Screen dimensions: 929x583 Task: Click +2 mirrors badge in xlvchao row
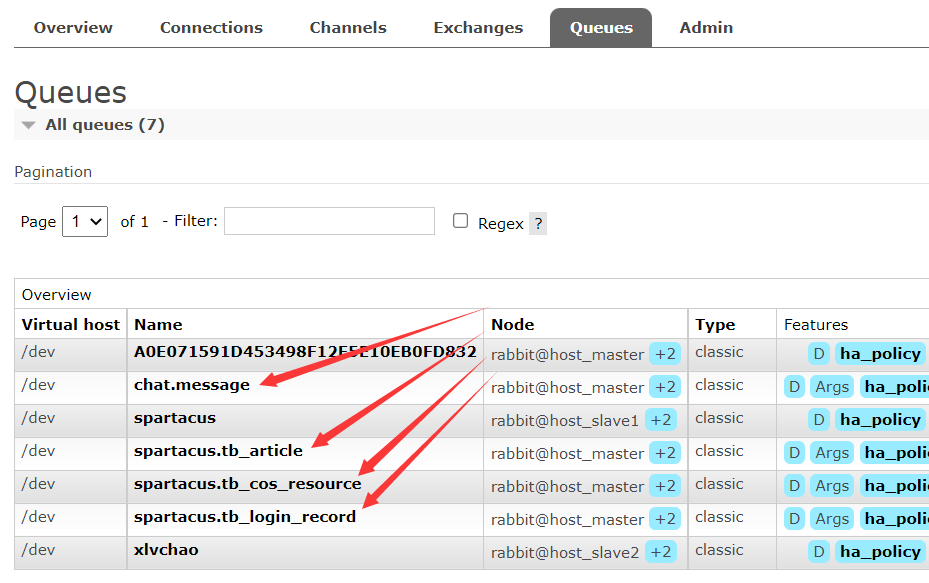661,552
